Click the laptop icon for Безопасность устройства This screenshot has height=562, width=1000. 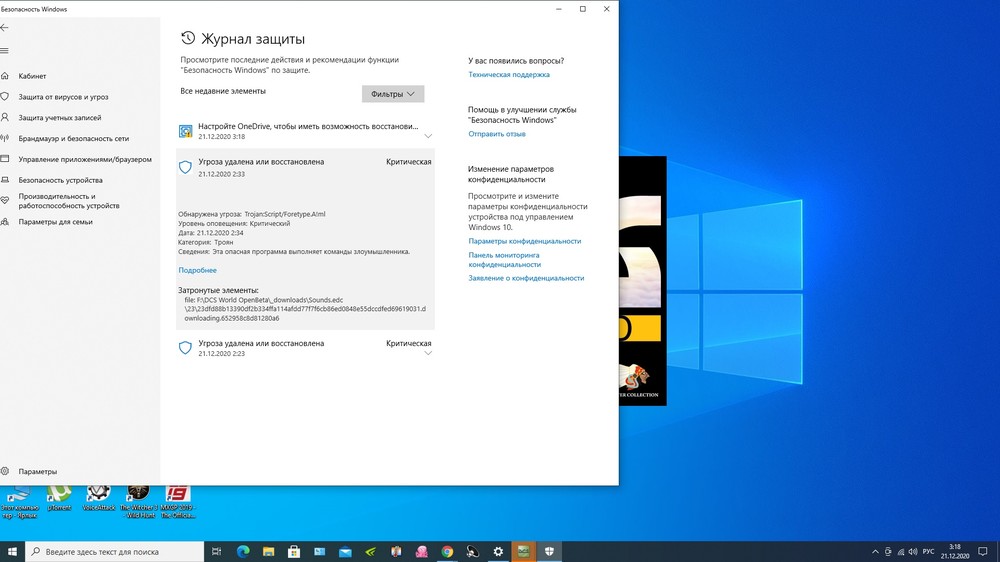click(x=4, y=180)
